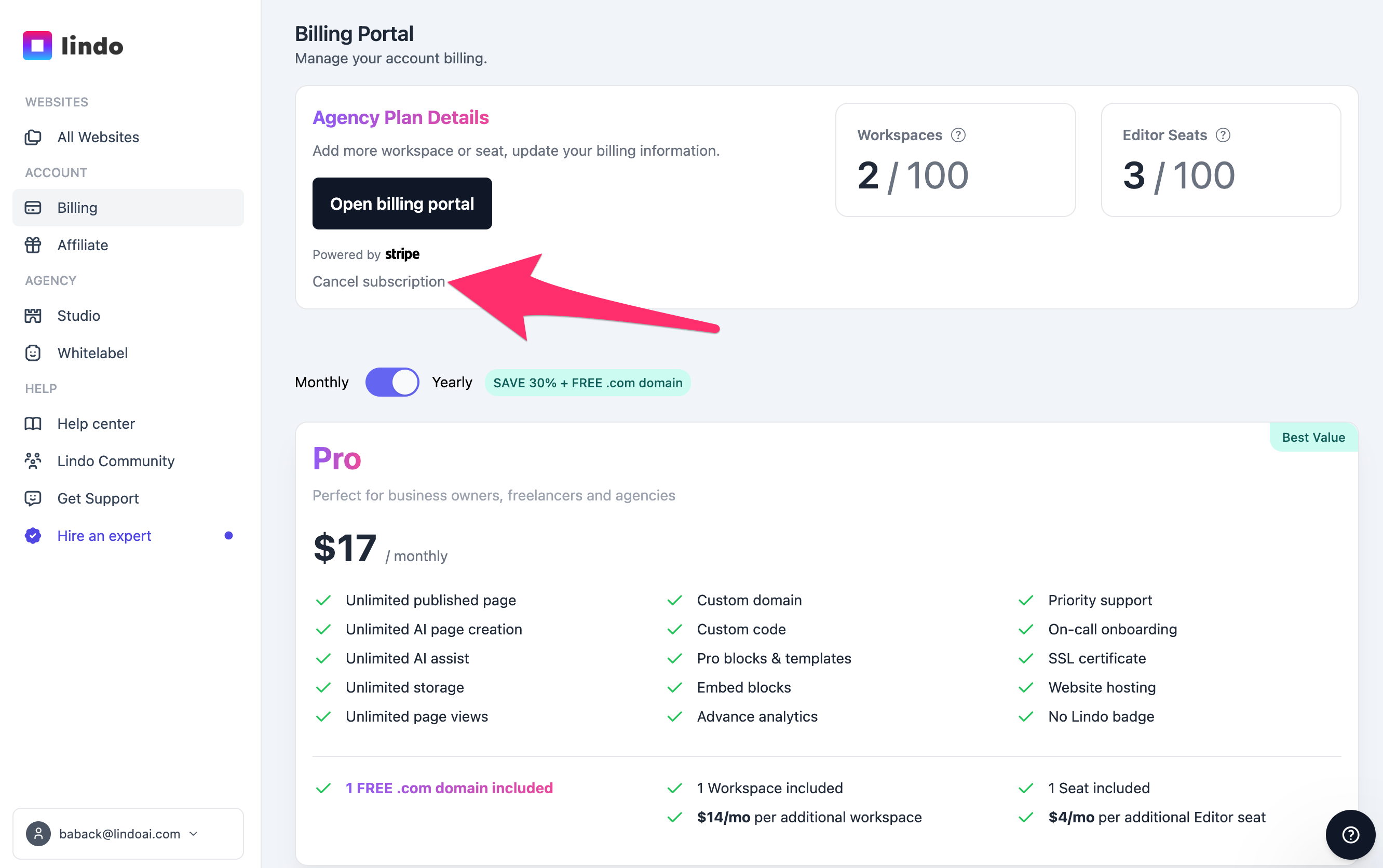1383x868 pixels.
Task: Click the Editor Seats info question icon
Action: tap(1223, 135)
